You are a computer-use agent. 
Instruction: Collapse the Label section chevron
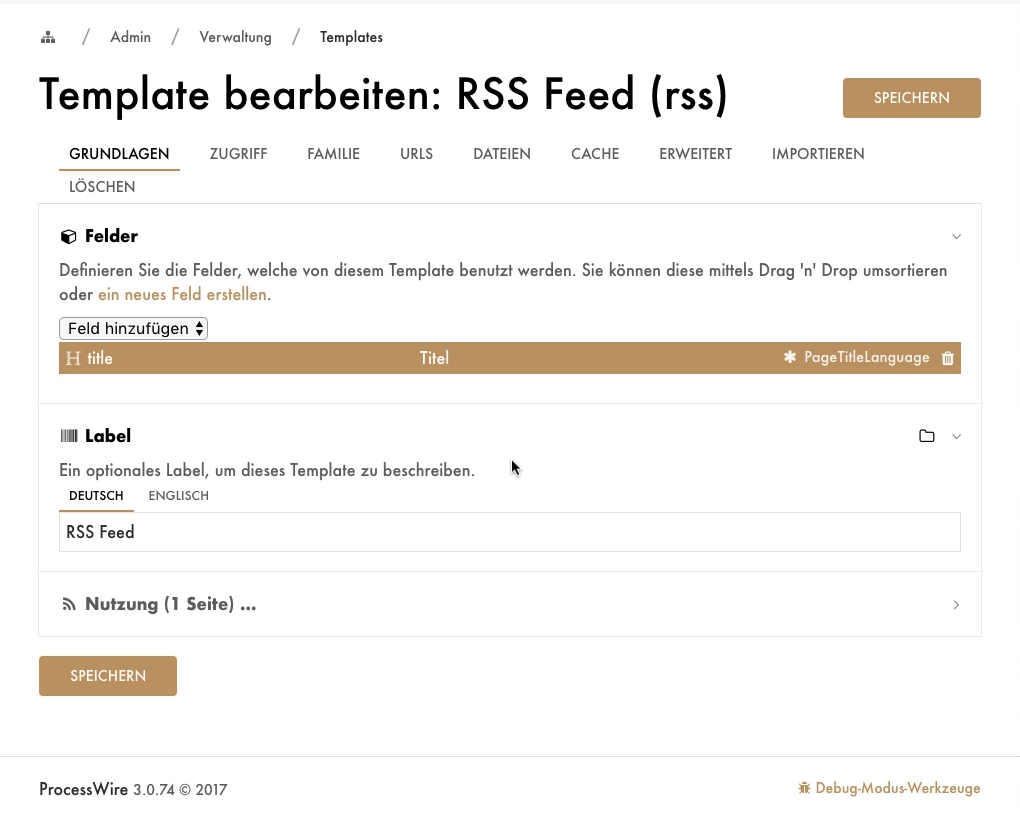point(956,436)
